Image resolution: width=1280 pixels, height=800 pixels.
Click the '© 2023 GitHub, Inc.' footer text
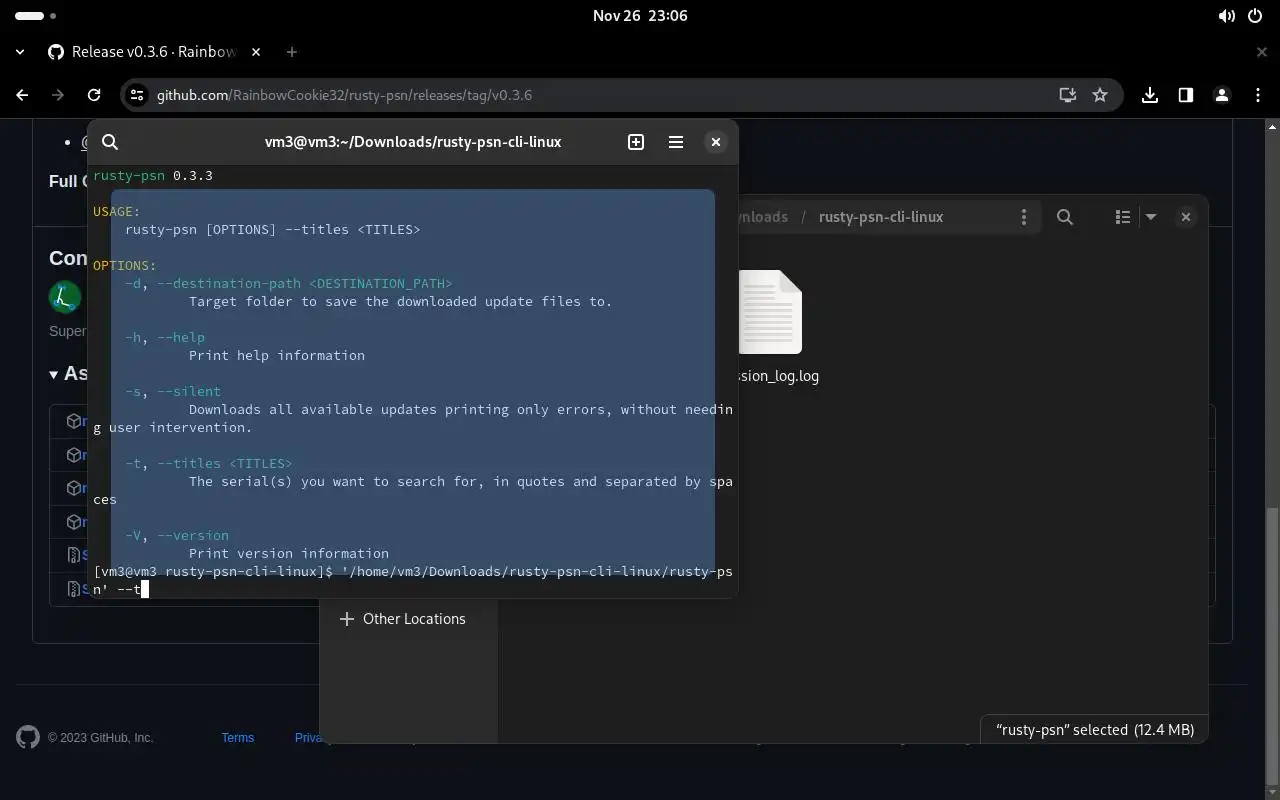pos(100,738)
